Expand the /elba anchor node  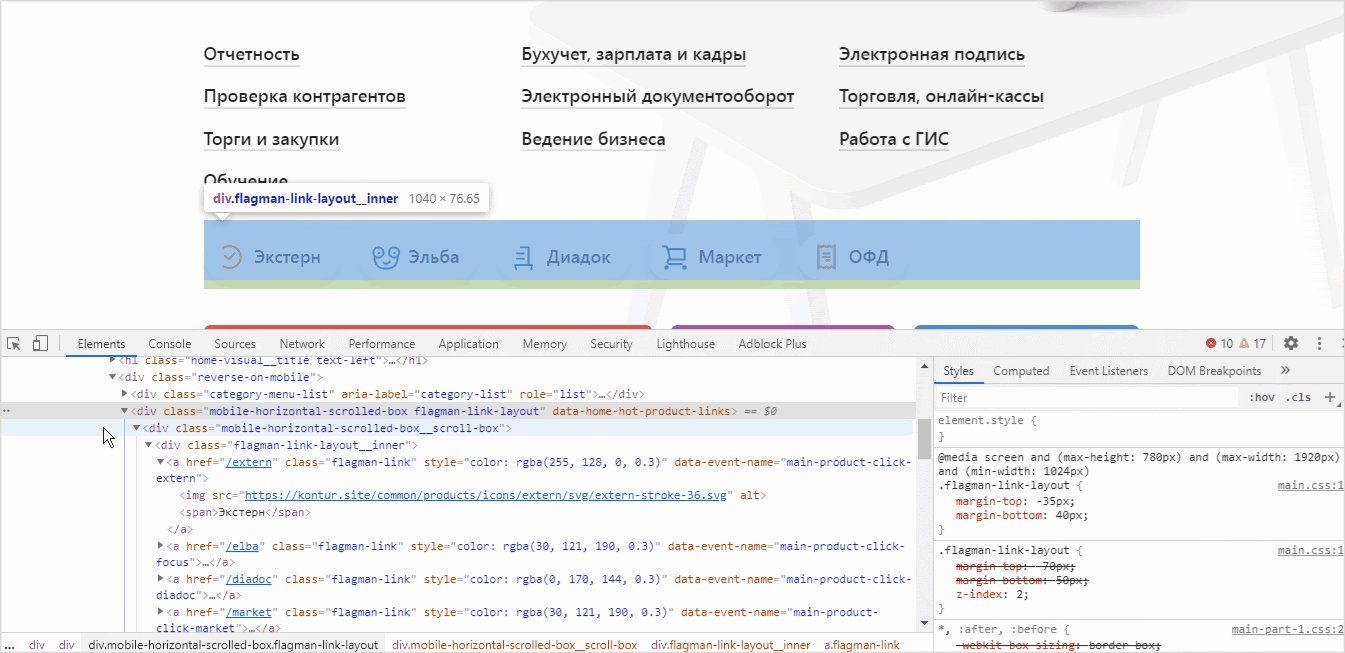click(x=161, y=546)
